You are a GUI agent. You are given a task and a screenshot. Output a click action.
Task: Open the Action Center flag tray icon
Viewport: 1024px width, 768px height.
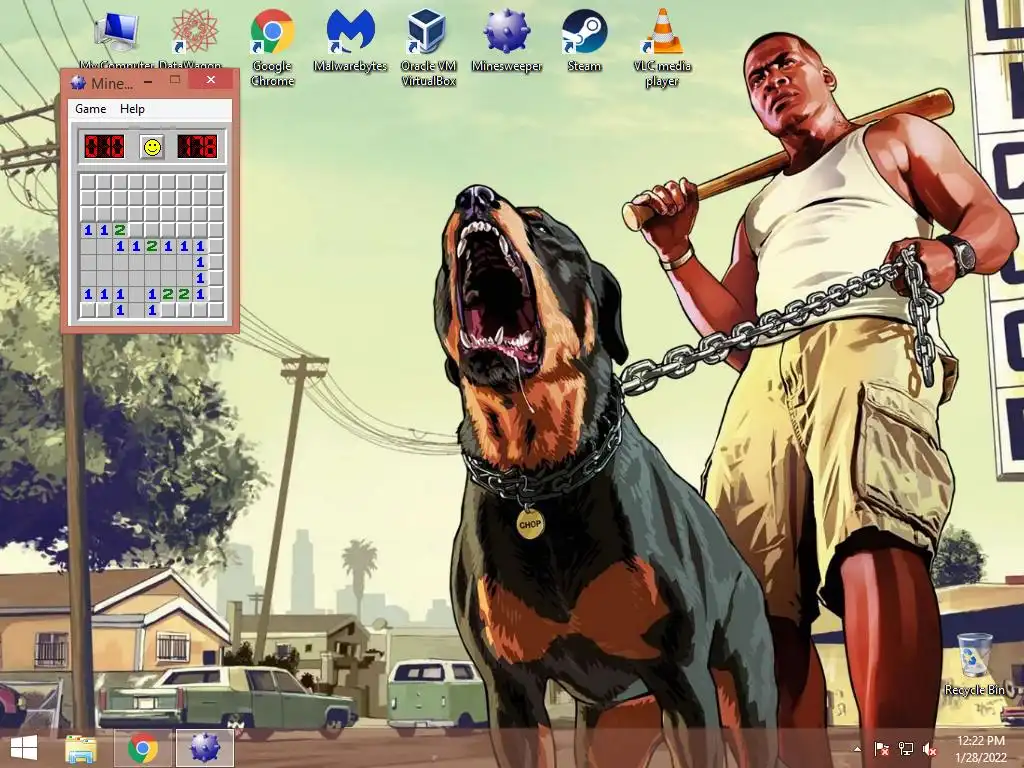(882, 749)
